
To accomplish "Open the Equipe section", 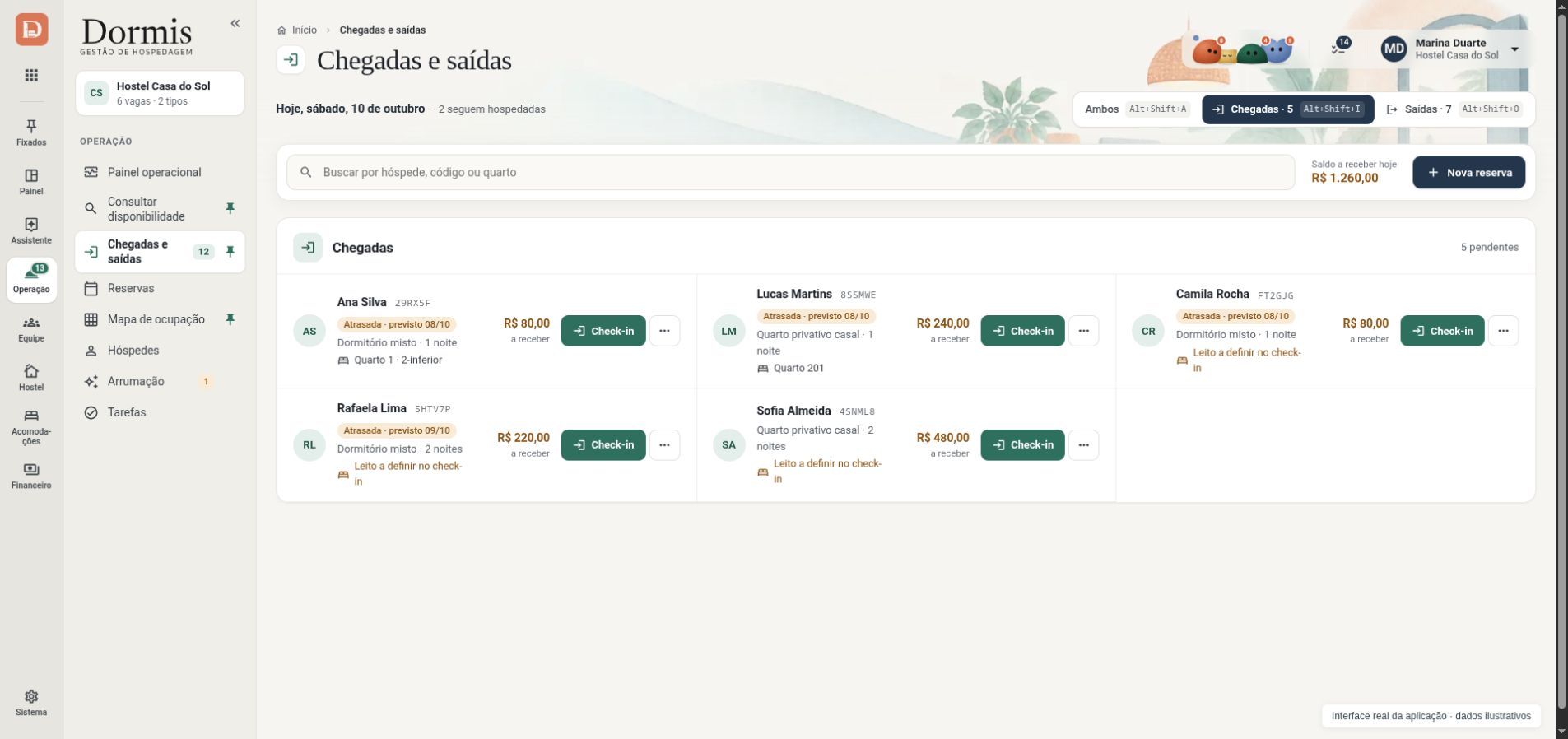I will [31, 329].
